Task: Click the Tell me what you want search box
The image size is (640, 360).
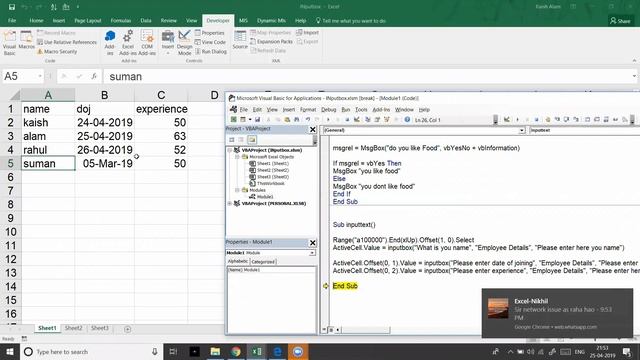Action: pyautogui.click(x=351, y=20)
